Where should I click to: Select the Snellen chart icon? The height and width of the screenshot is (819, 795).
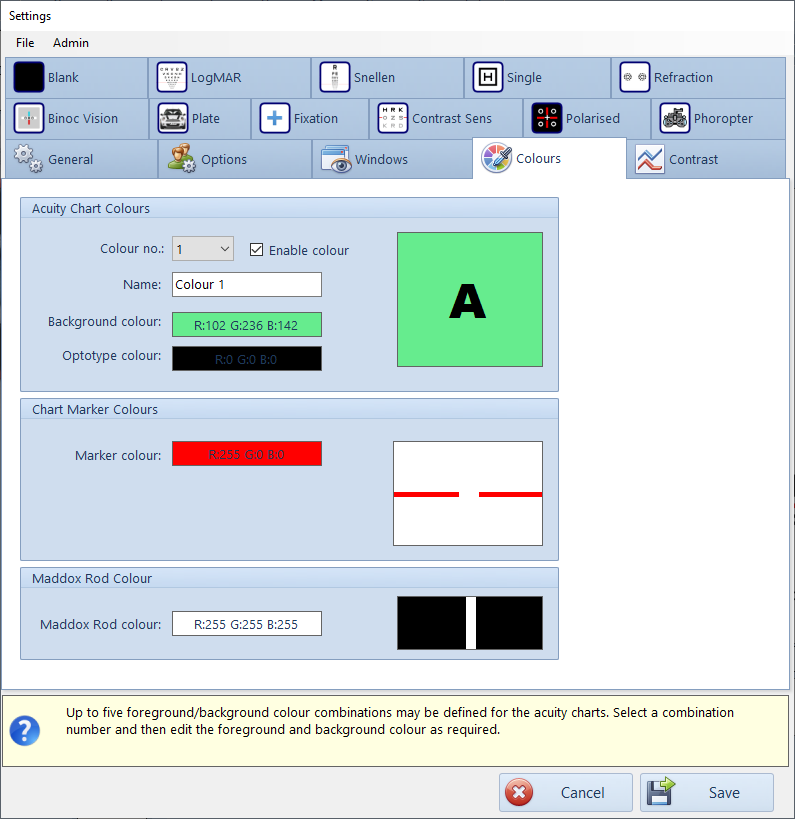(335, 77)
